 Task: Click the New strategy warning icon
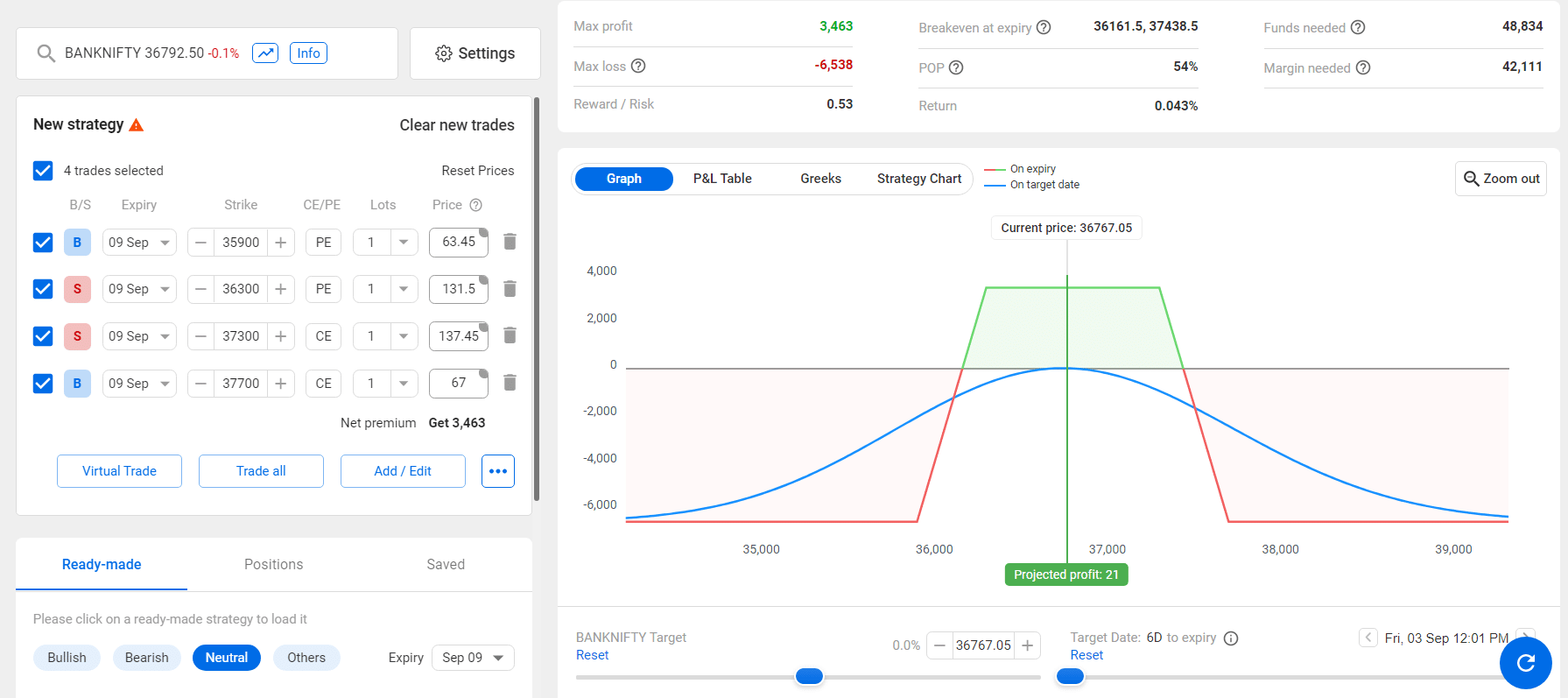[136, 125]
